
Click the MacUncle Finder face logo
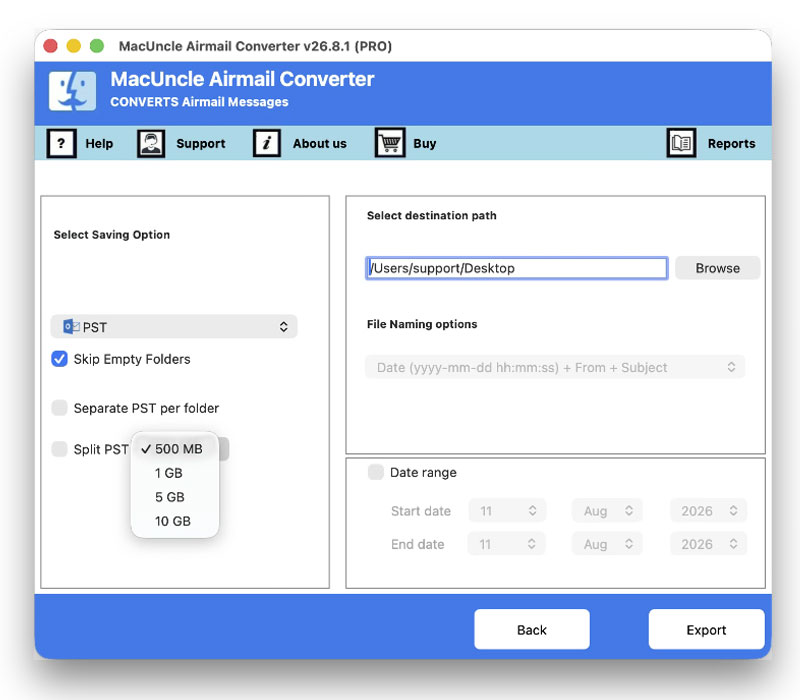click(72, 91)
